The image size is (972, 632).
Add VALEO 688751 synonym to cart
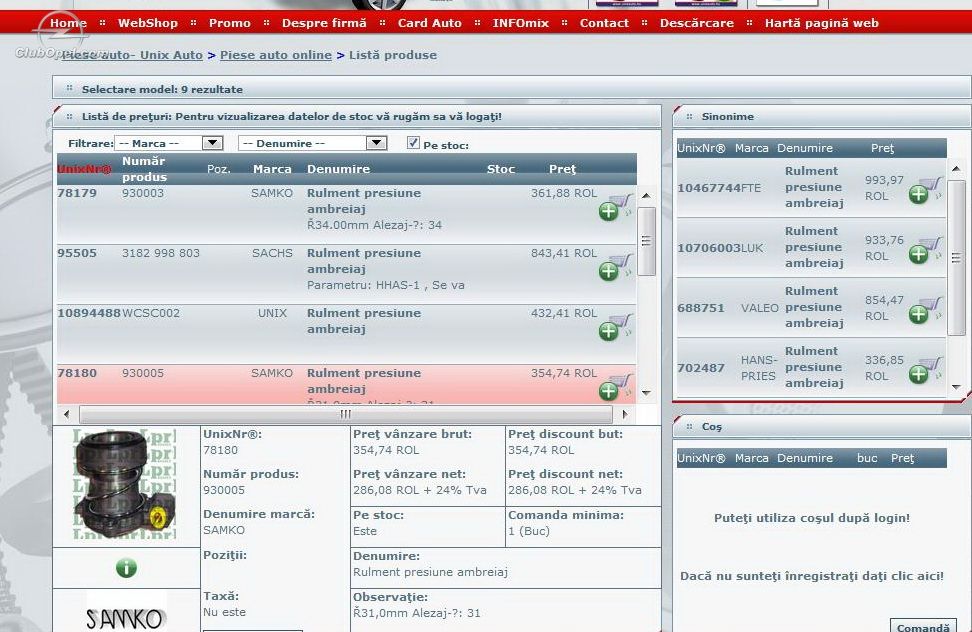(925, 311)
